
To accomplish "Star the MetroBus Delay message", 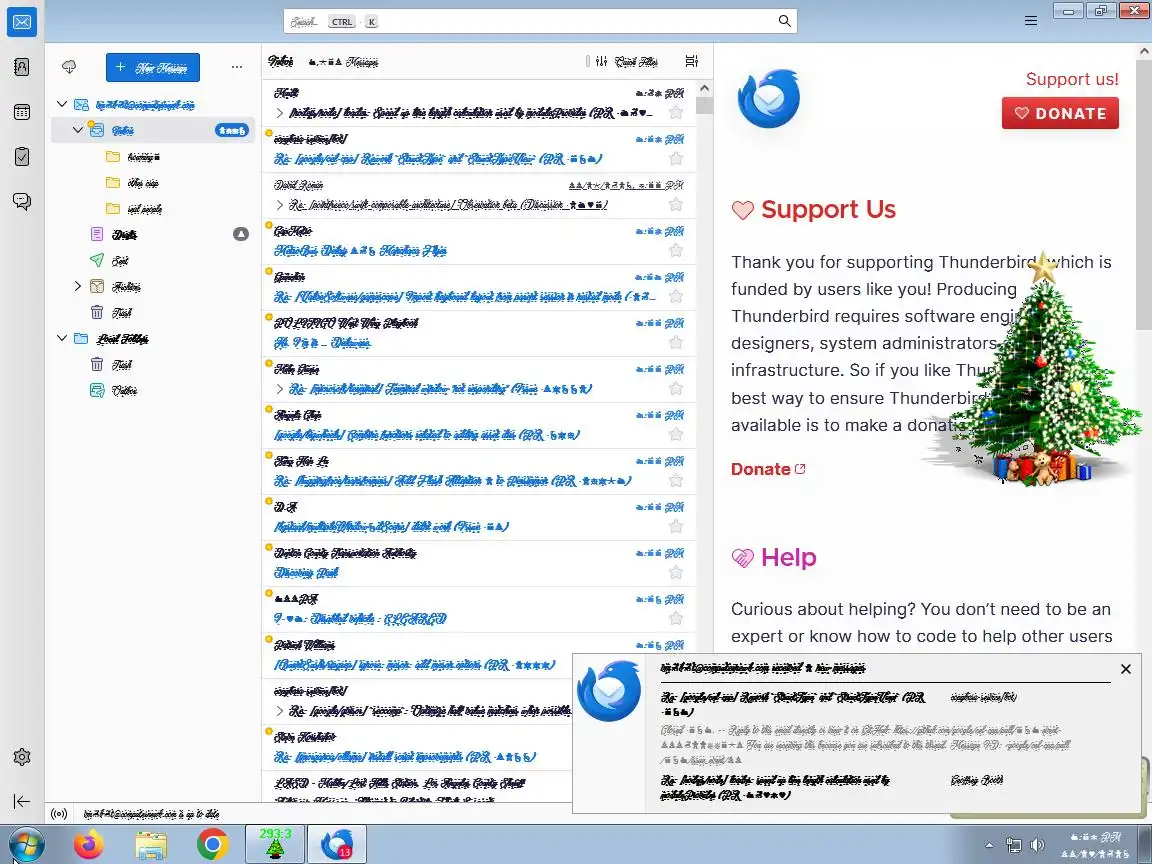I will [x=676, y=251].
